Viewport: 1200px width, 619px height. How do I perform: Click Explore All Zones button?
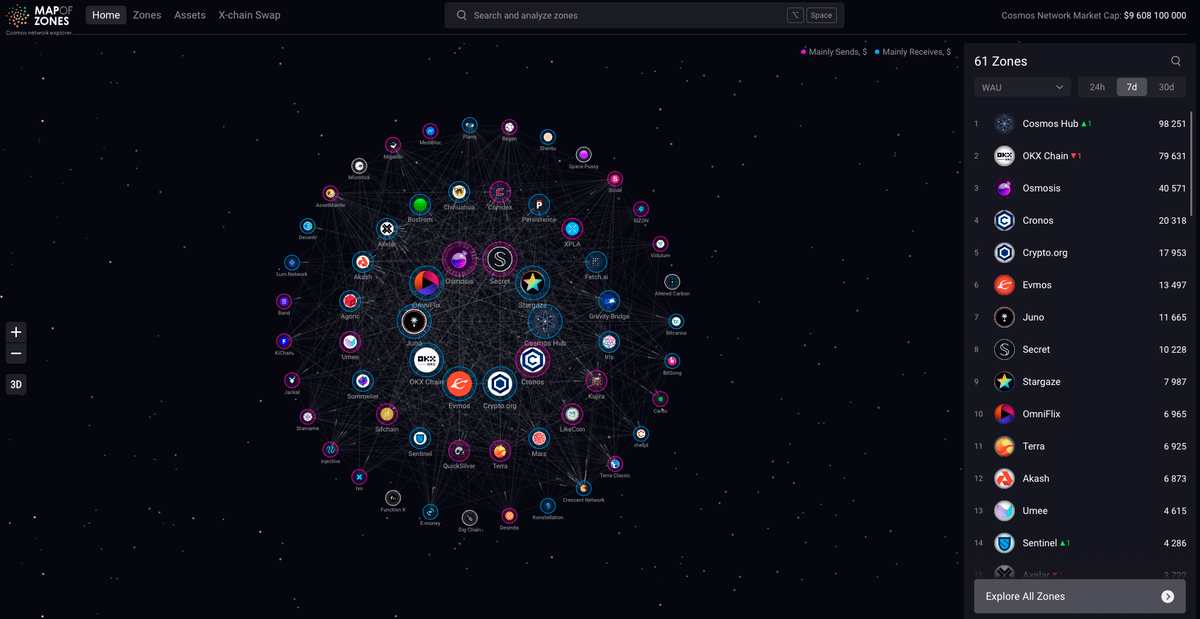click(x=1065, y=597)
